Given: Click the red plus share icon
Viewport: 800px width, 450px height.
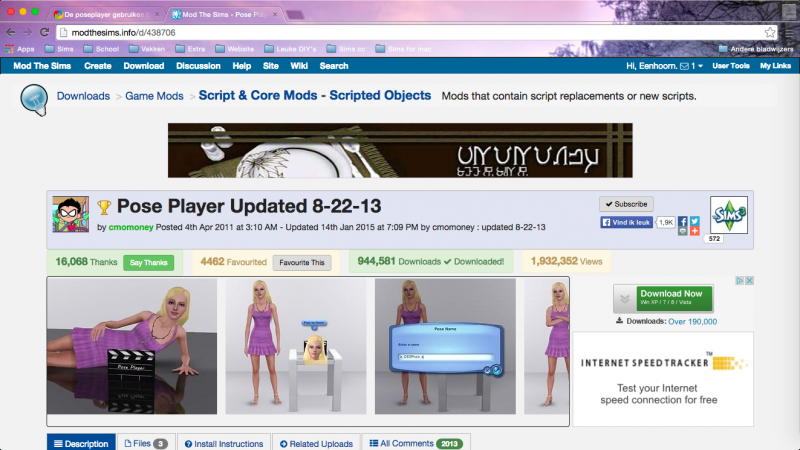Looking at the screenshot, I should point(695,231).
